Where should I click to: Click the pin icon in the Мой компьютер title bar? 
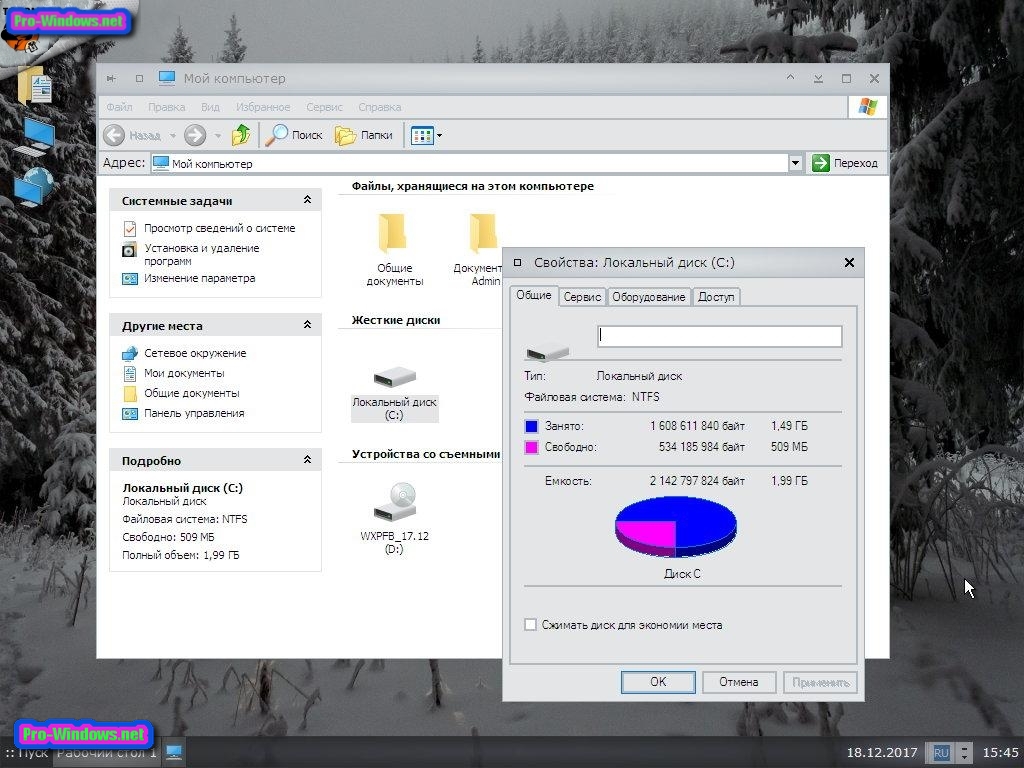pyautogui.click(x=111, y=78)
